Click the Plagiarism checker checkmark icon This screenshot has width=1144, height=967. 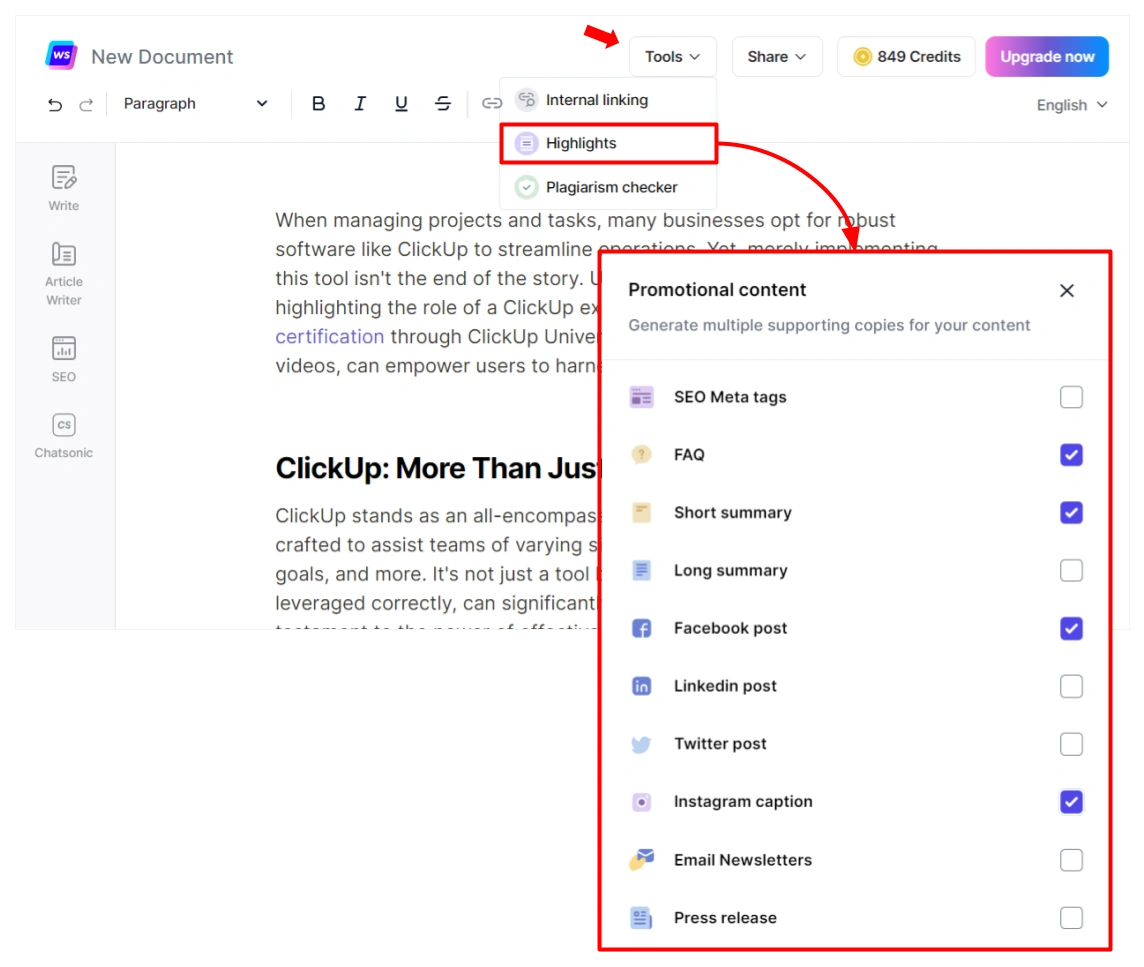click(x=526, y=188)
